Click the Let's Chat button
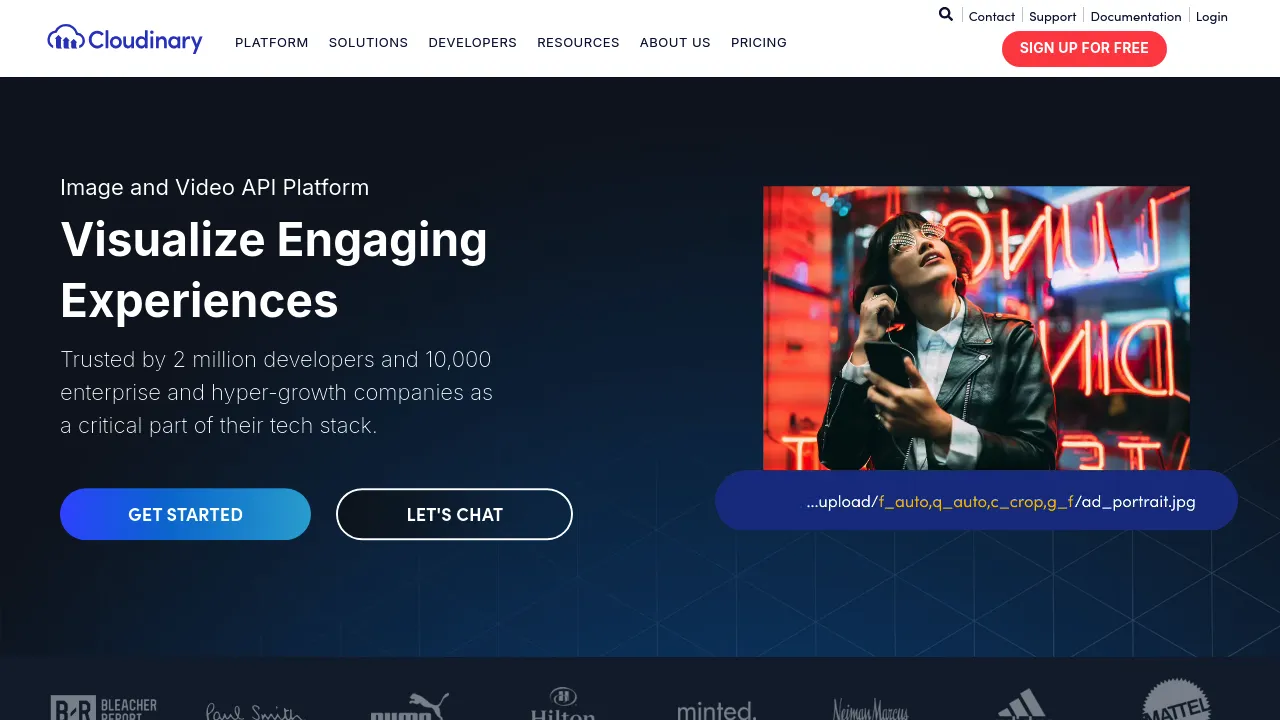1280x720 pixels. (x=454, y=514)
